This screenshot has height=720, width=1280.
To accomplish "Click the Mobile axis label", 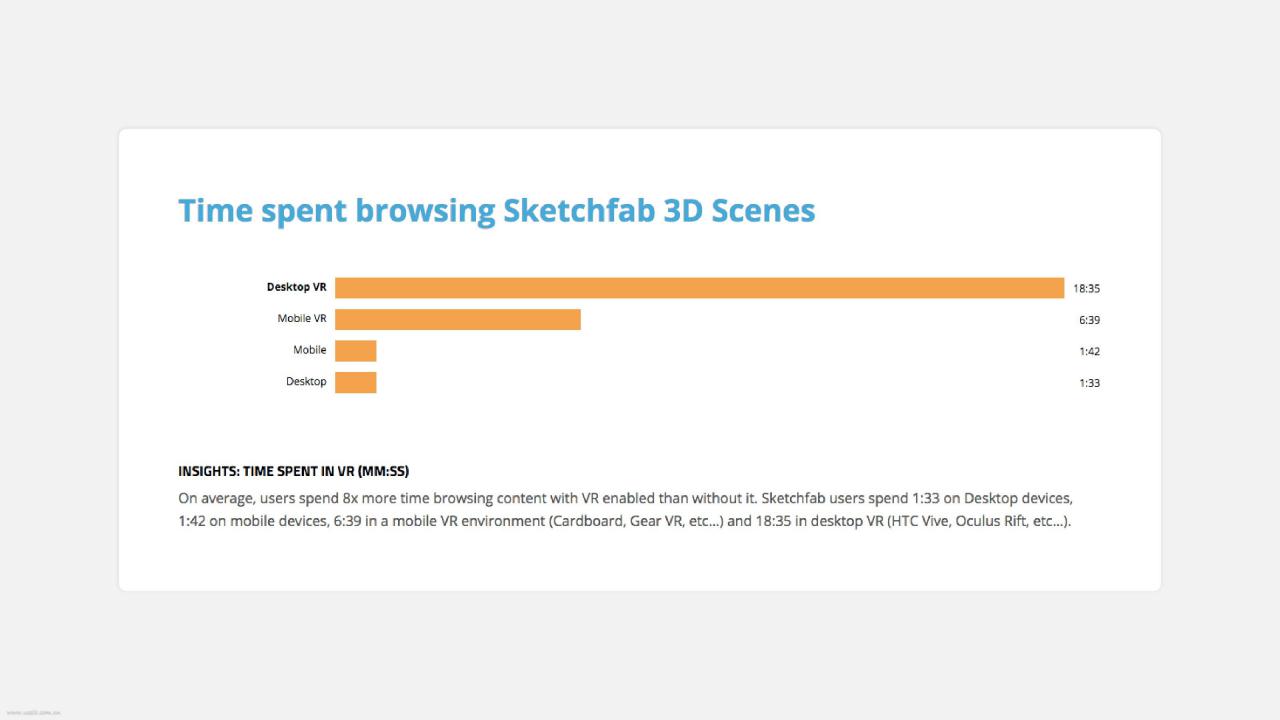I will coord(310,350).
